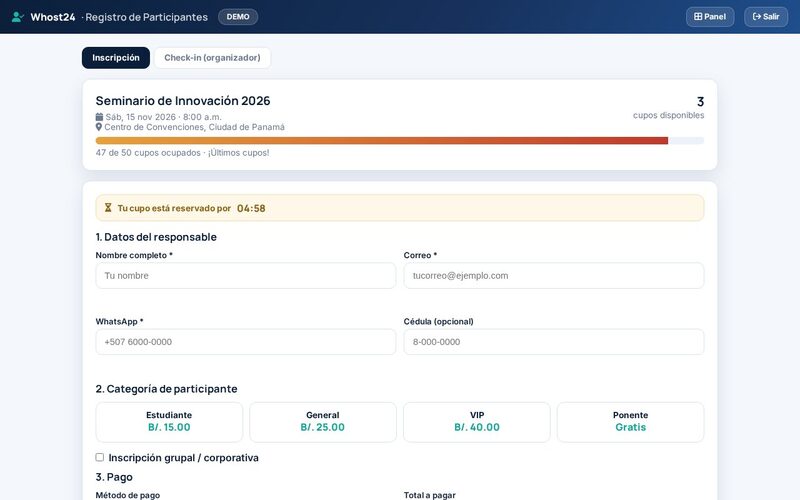This screenshot has height=500, width=800.
Task: Open the Panel button in the header
Action: [x=710, y=17]
